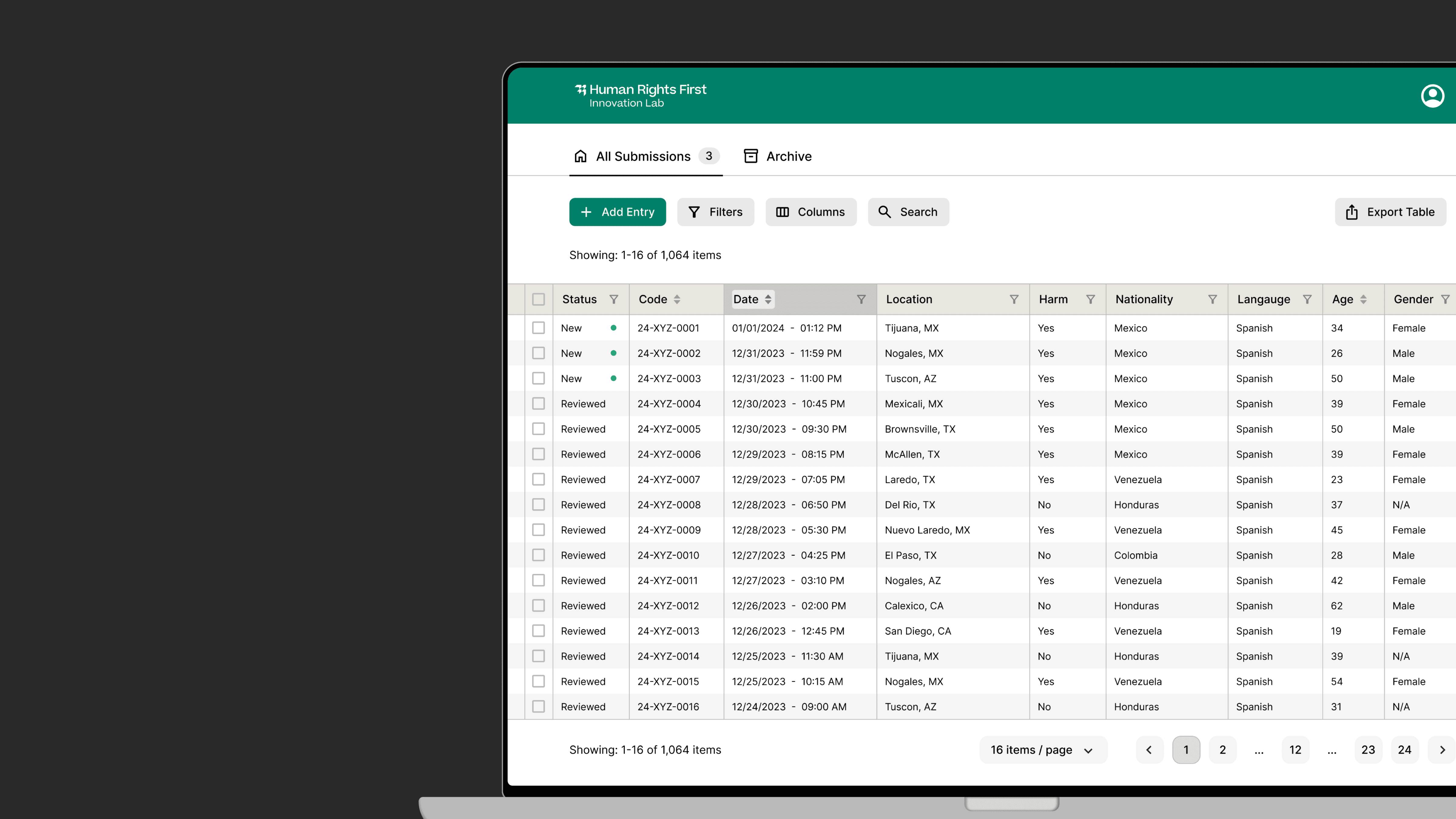Open the Nationality column filter icon
This screenshot has height=819, width=1456.
[x=1212, y=299]
